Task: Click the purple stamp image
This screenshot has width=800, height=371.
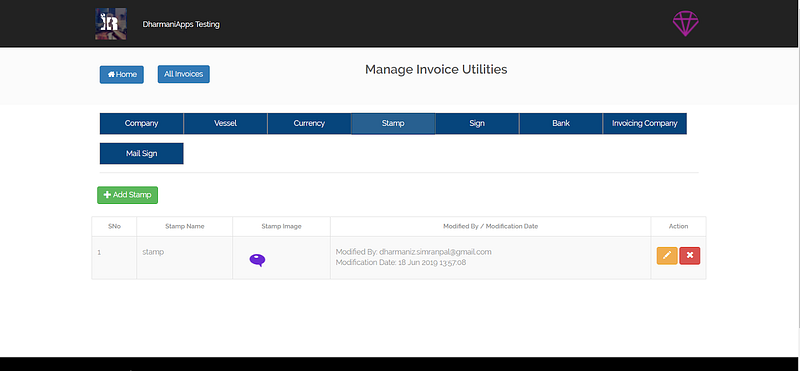Action: (257, 260)
